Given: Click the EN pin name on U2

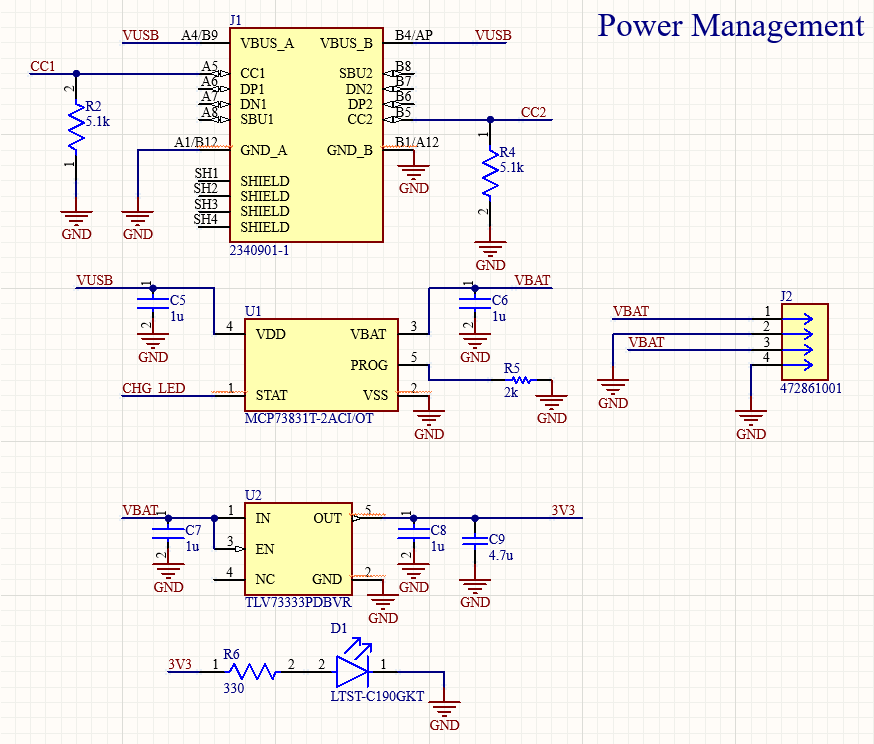Looking at the screenshot, I should (265, 549).
